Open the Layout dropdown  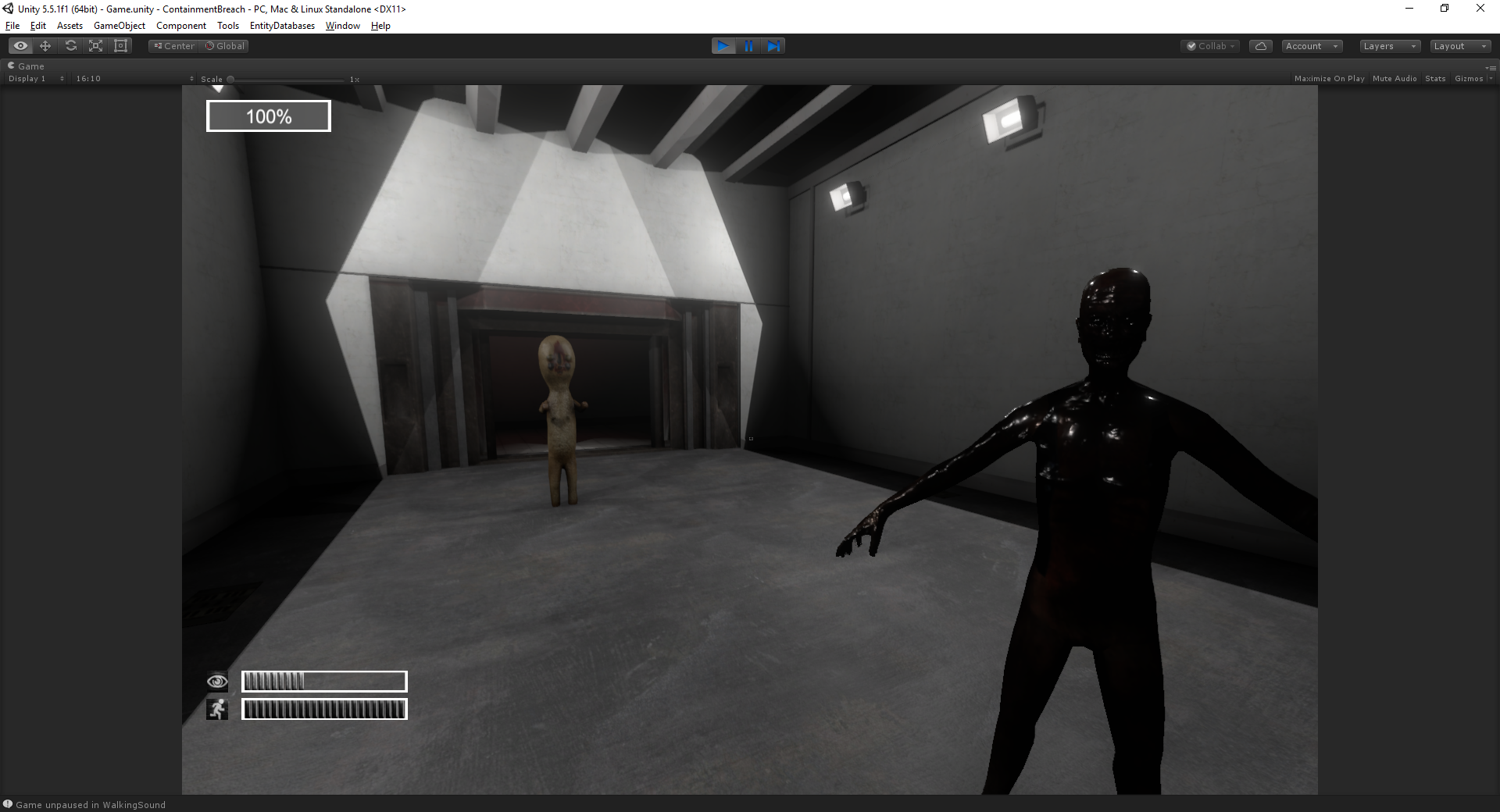(1460, 46)
